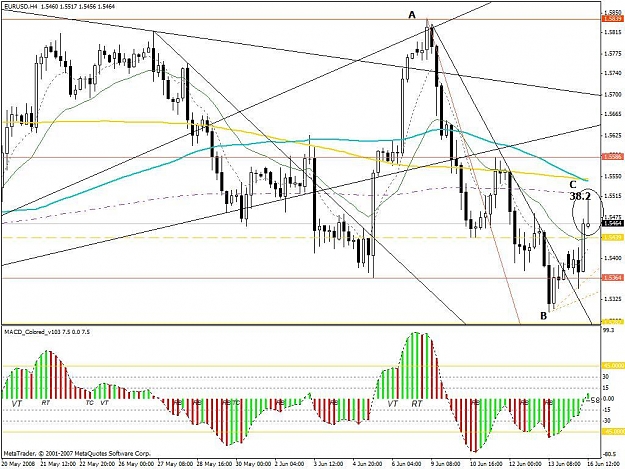Click the 30 May 00:00 date label

(253, 464)
